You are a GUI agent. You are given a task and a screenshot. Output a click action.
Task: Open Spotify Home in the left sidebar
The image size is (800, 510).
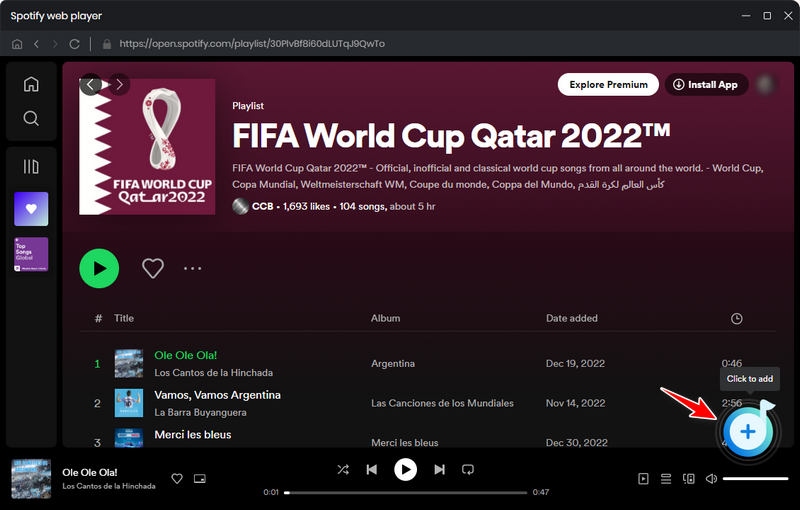click(31, 84)
